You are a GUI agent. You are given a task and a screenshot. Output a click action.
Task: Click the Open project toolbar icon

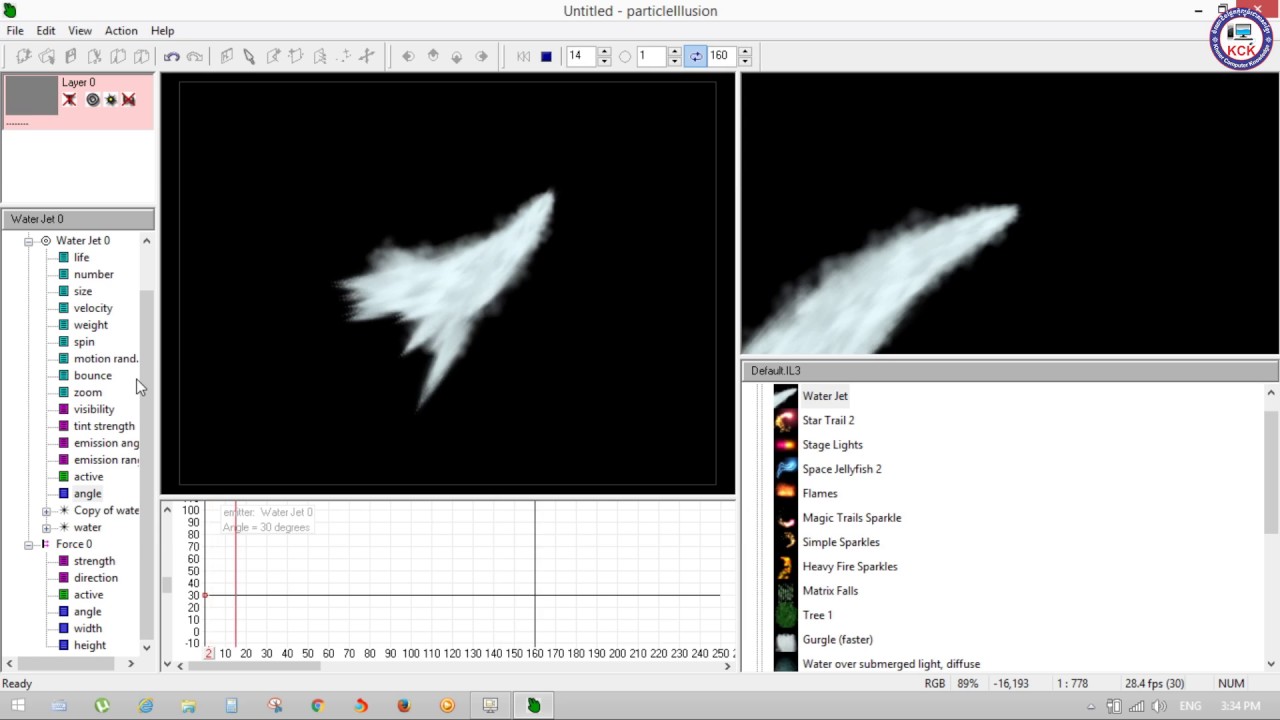coord(47,56)
